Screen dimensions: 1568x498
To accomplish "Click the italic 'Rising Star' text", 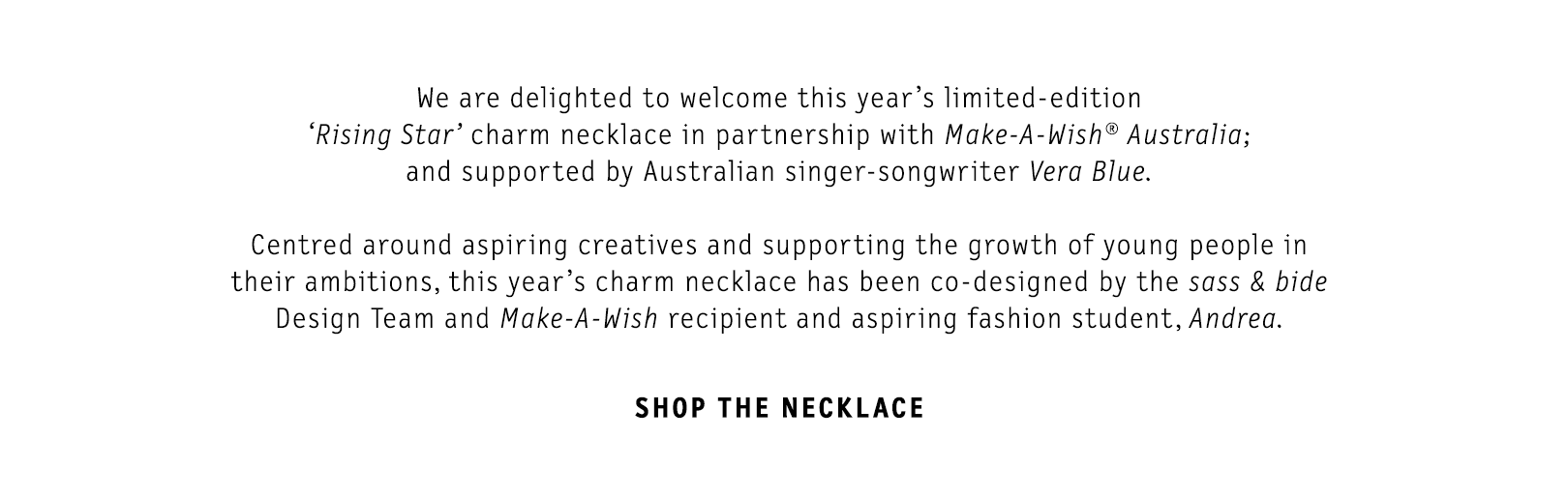I will [389, 135].
